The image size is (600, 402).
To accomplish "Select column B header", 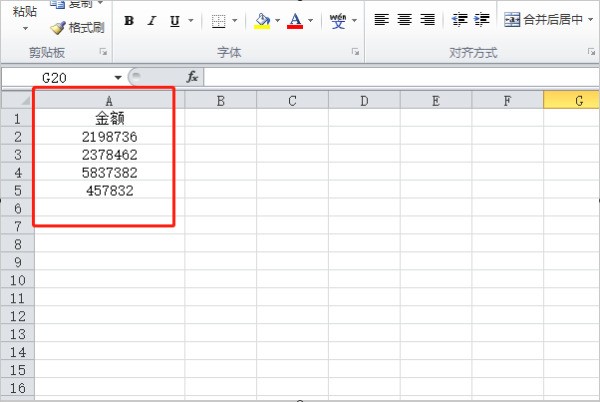I will (219, 100).
